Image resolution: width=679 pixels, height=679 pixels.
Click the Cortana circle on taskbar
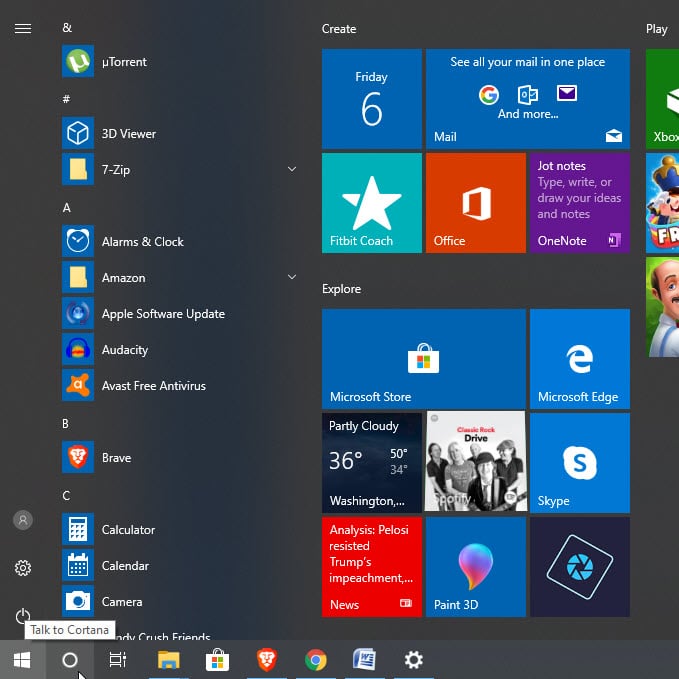70,660
